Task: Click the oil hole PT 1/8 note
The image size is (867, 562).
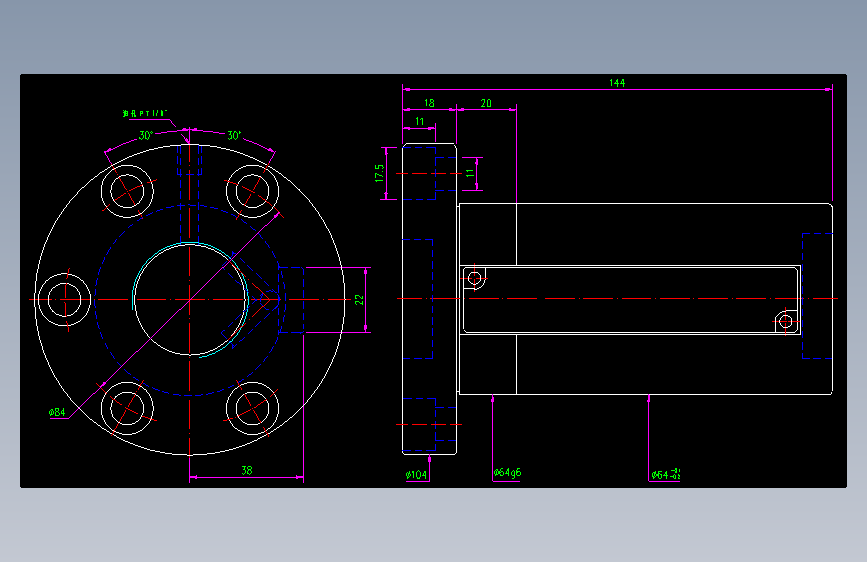Action: point(145,113)
